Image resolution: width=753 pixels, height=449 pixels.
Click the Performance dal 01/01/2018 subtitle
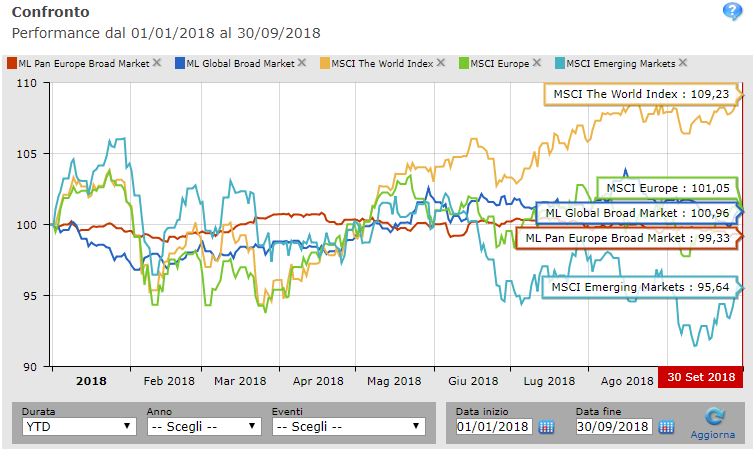point(166,33)
